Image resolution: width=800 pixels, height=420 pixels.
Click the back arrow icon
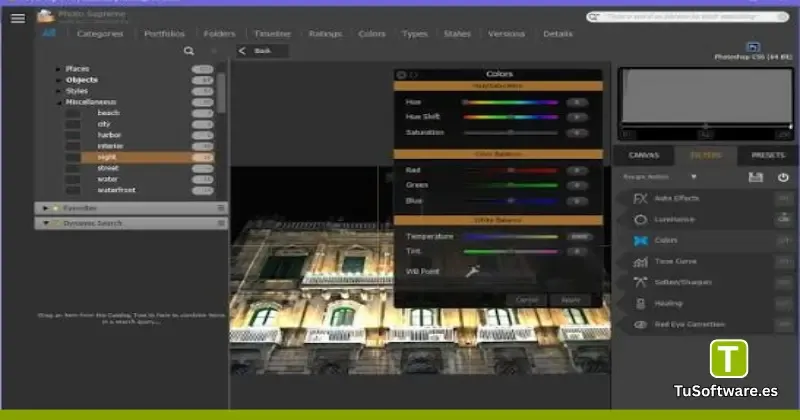pyautogui.click(x=242, y=51)
